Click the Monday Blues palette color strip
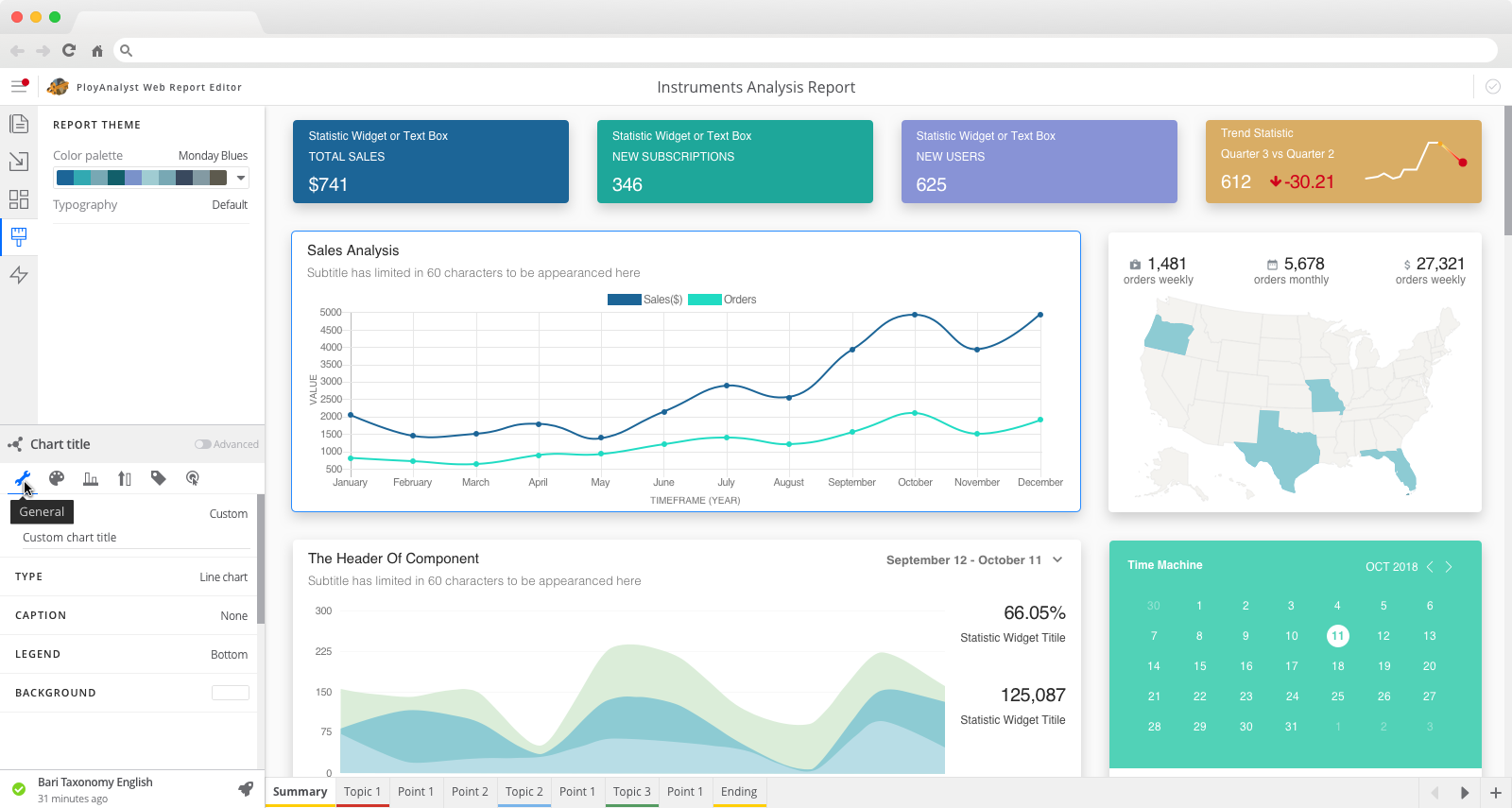Screen dimensions: 1512x808 pos(142,178)
